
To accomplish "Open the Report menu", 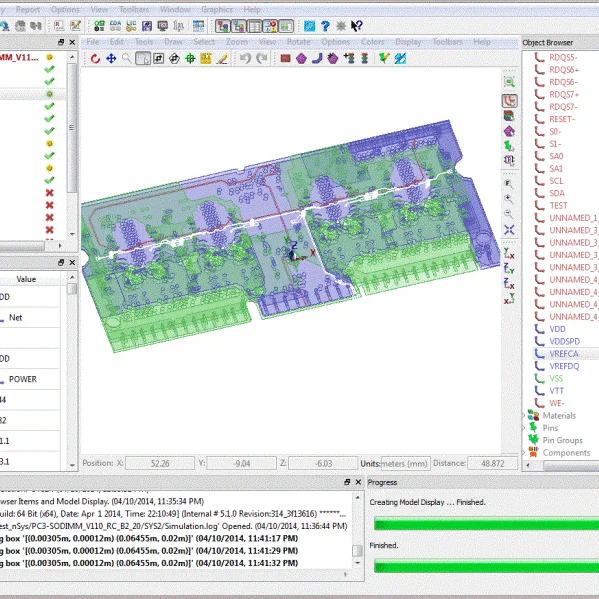I will pos(28,10).
